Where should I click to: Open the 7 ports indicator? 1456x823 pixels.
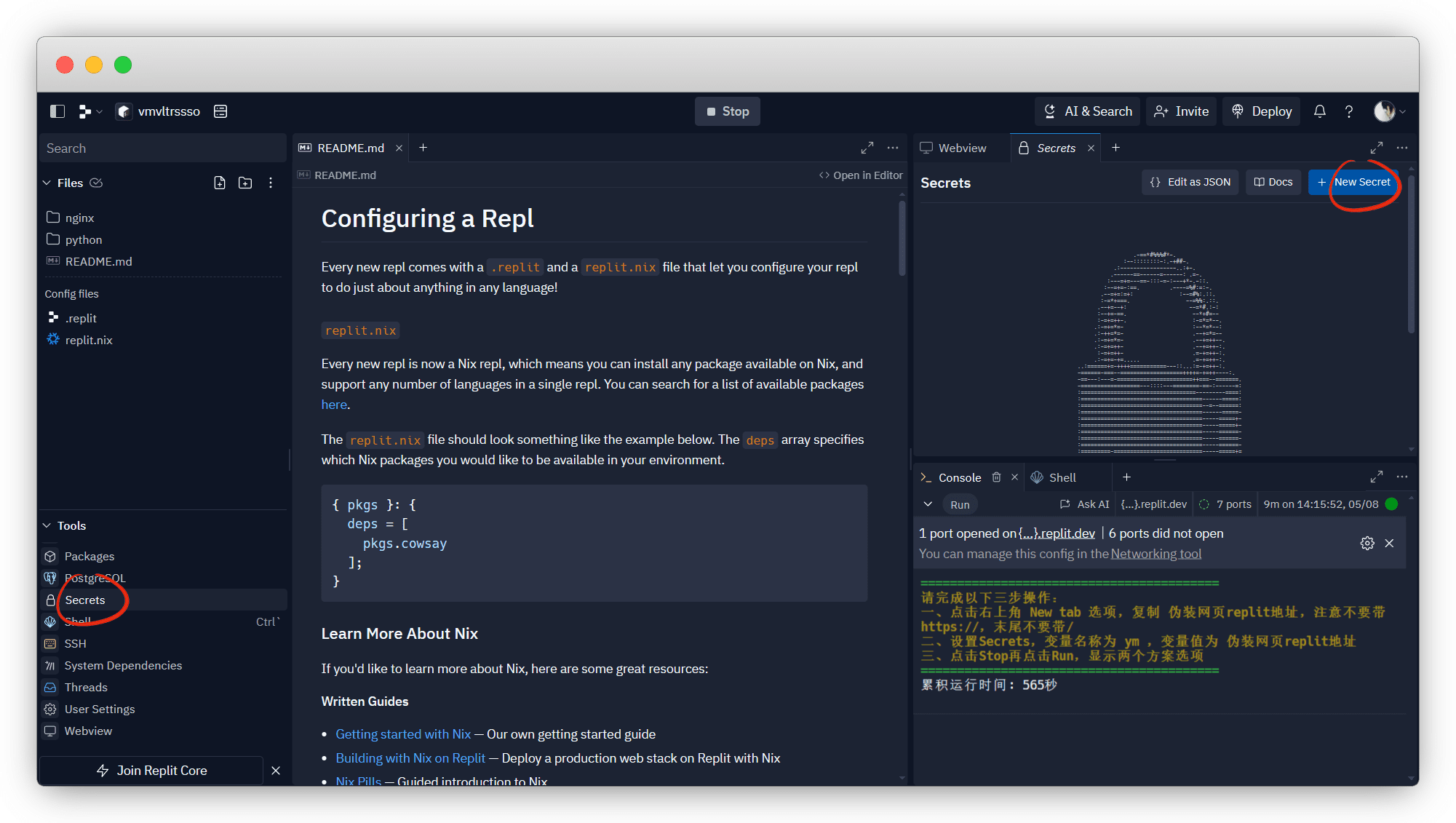coord(1225,504)
